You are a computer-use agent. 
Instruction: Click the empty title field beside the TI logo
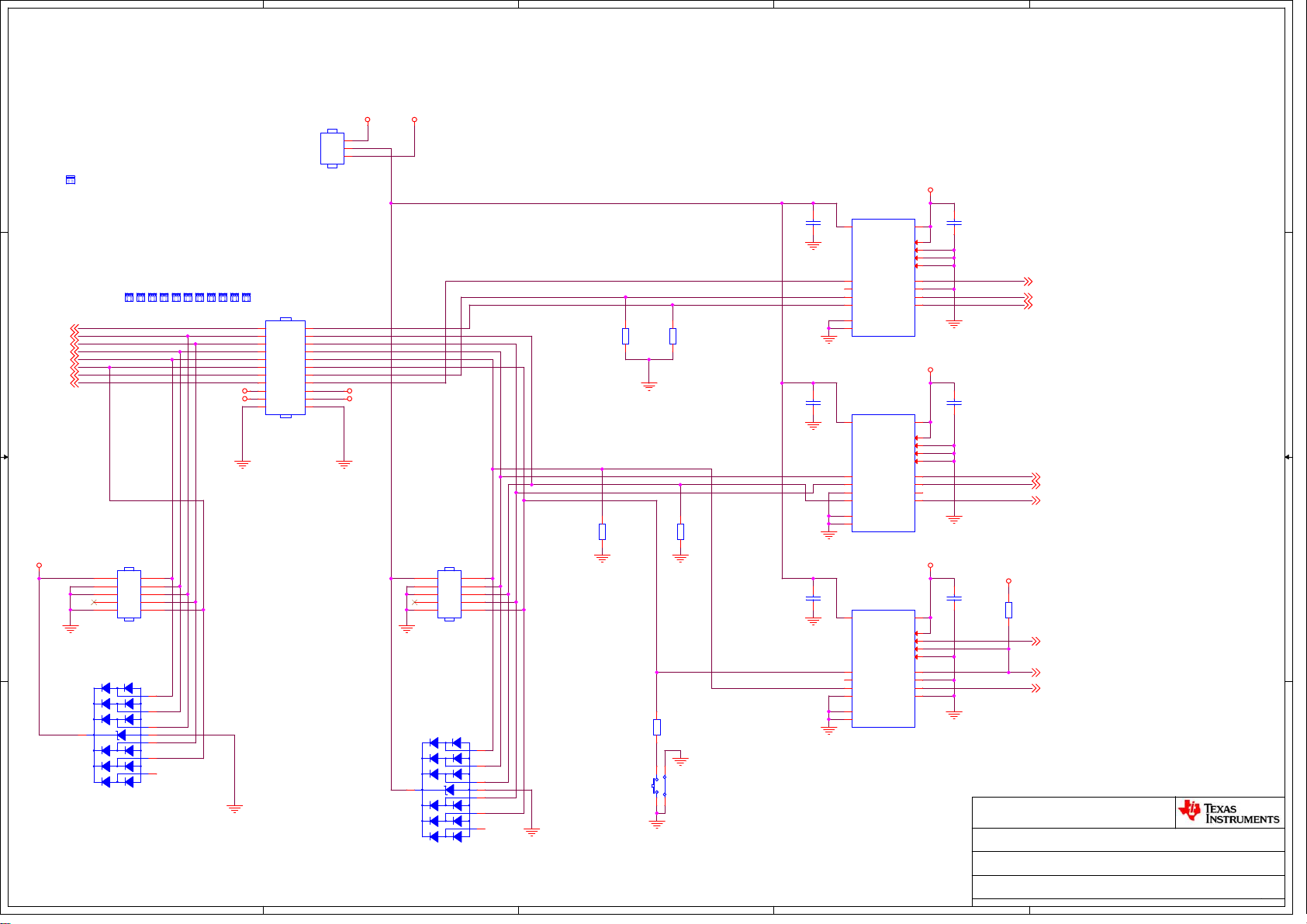tap(1074, 812)
